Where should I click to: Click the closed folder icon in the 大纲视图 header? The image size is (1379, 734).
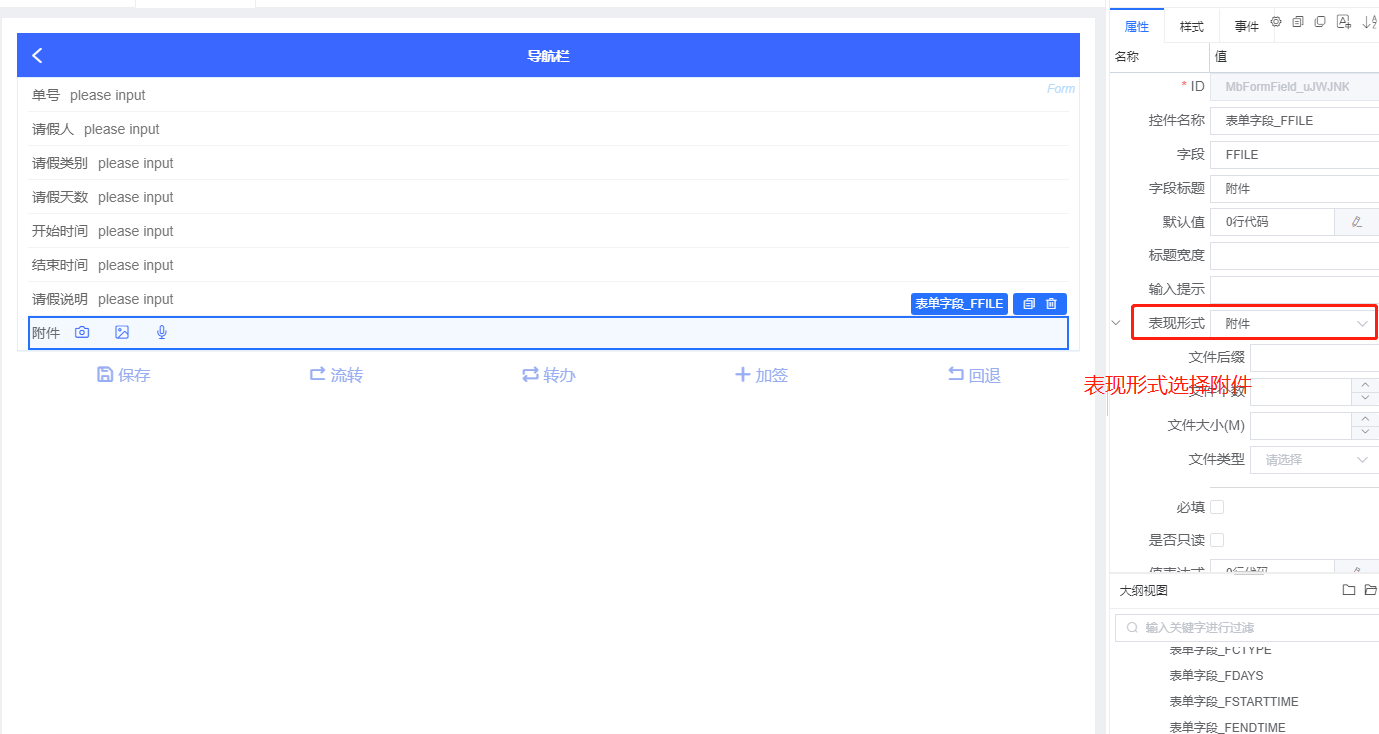(1348, 591)
